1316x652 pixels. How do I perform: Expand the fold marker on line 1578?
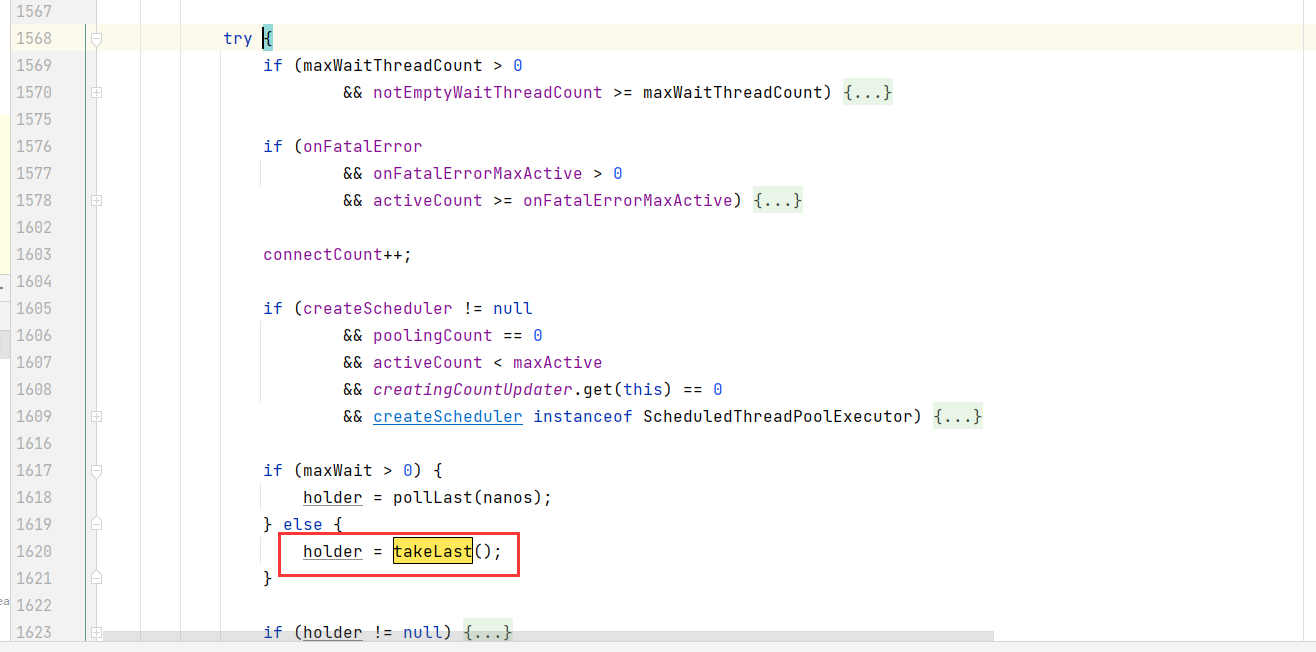pyautogui.click(x=96, y=201)
